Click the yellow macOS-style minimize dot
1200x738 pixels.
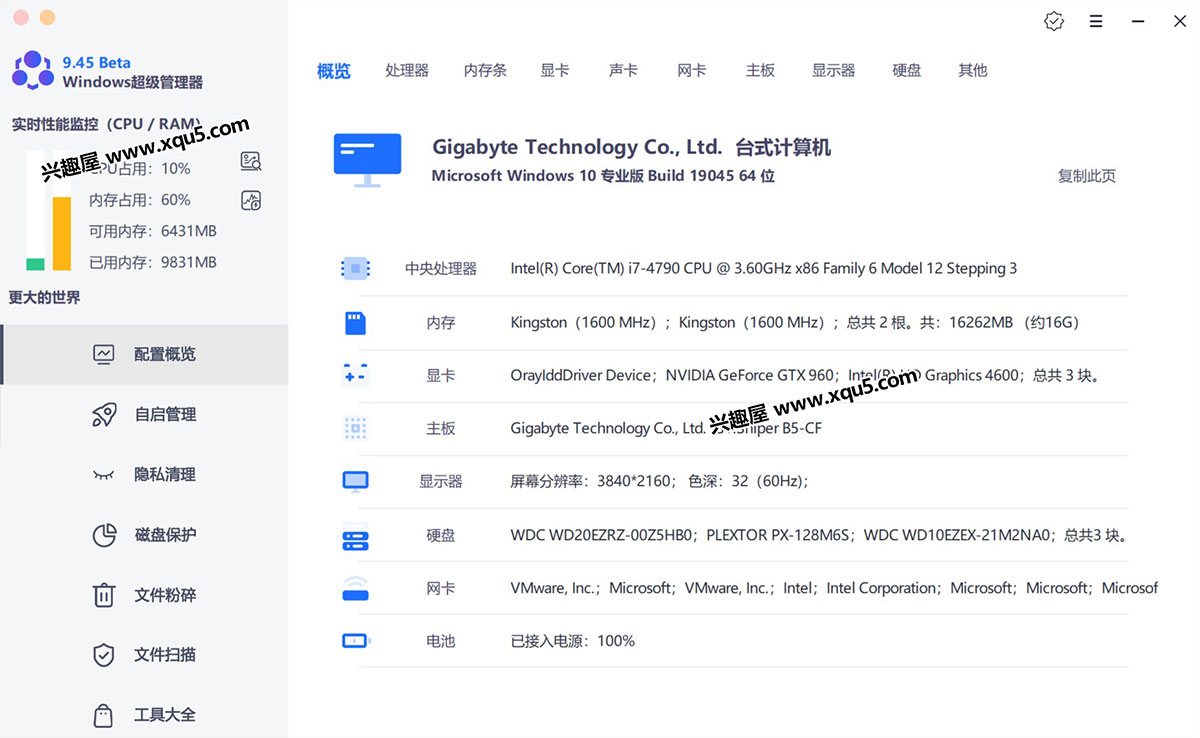47,18
